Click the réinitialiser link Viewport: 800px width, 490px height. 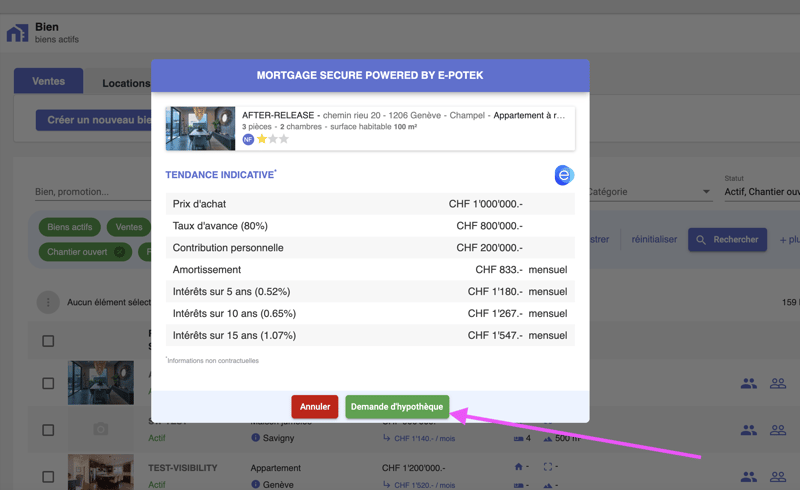click(654, 239)
